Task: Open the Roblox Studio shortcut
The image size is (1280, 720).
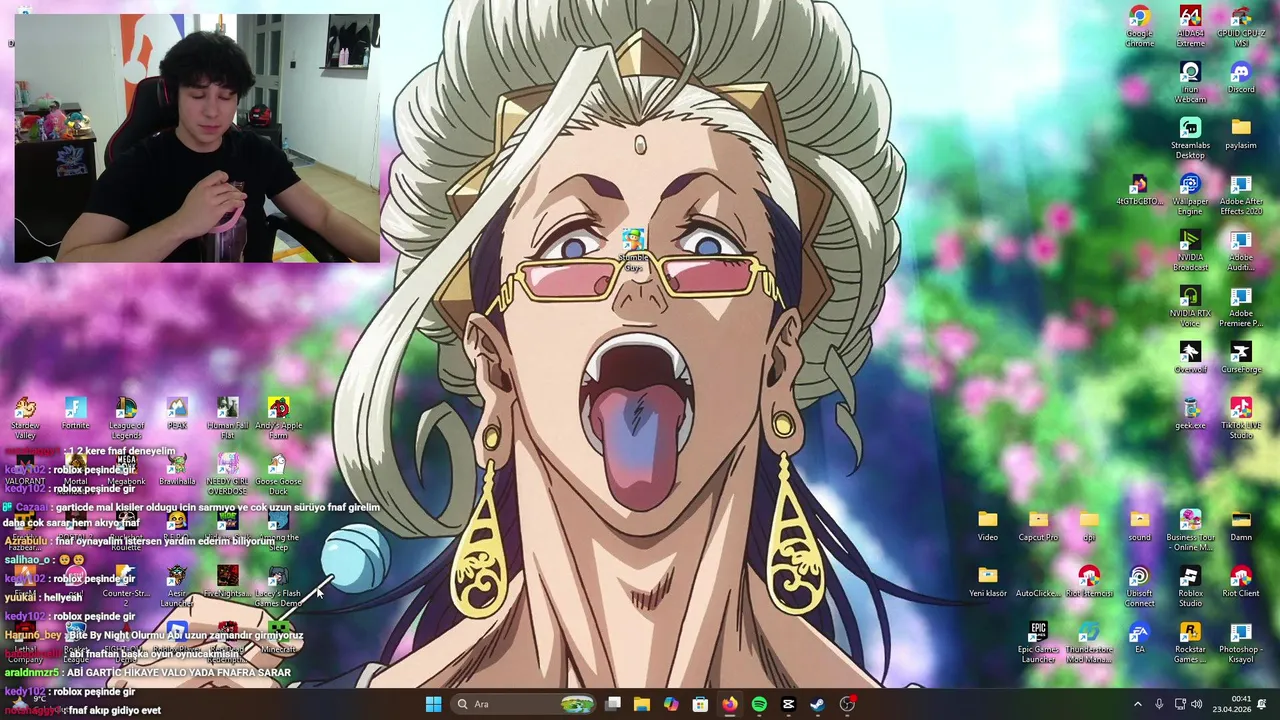Action: [1190, 587]
